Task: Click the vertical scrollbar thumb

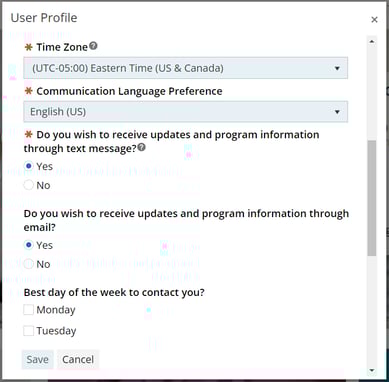Action: [x=372, y=198]
